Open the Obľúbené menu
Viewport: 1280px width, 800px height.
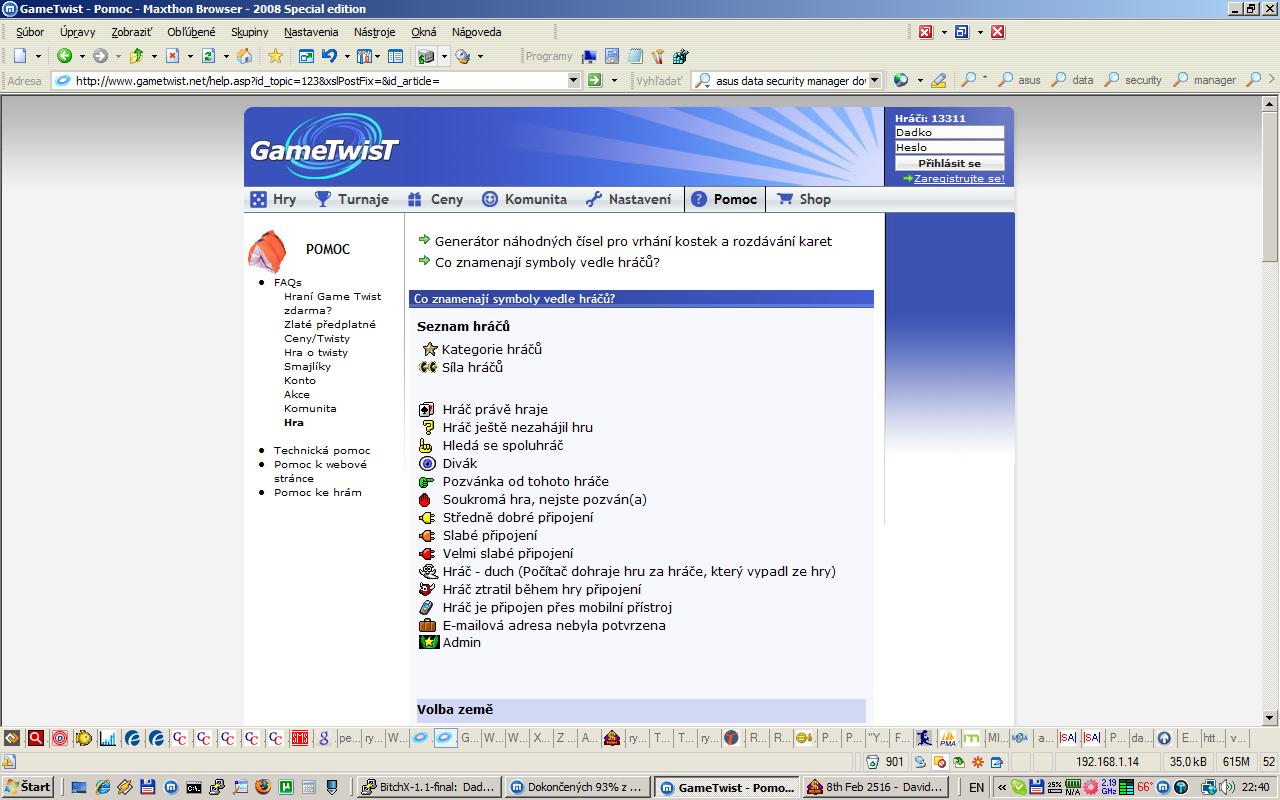(191, 32)
